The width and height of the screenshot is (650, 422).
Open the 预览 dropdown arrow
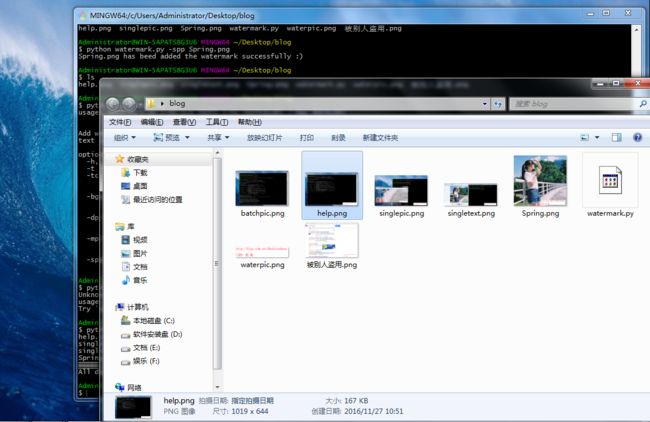click(187, 138)
